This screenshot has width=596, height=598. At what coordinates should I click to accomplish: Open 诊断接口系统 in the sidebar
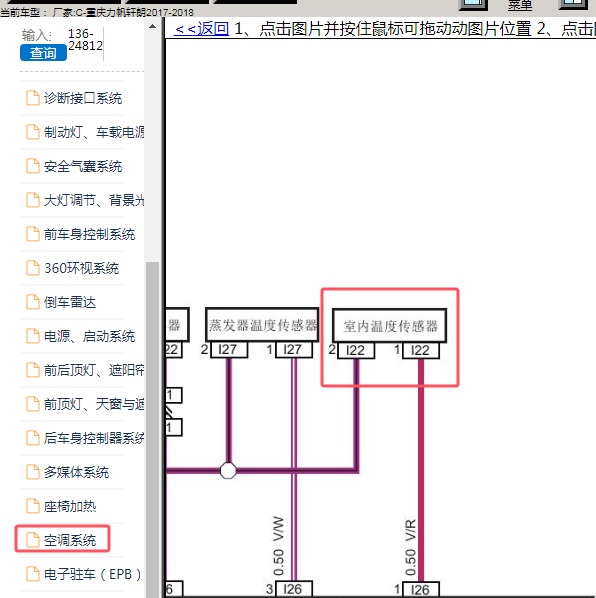coord(83,98)
